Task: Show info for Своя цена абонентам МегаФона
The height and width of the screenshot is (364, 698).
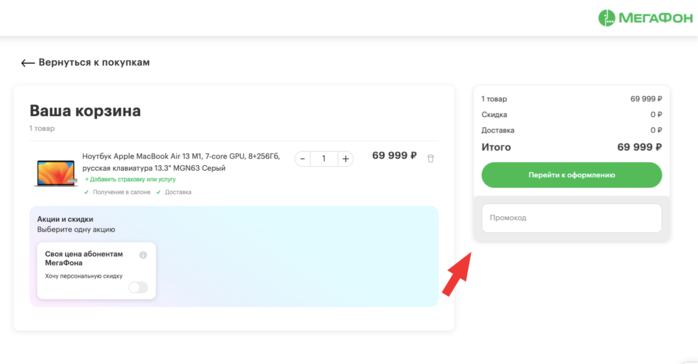Action: (x=143, y=255)
